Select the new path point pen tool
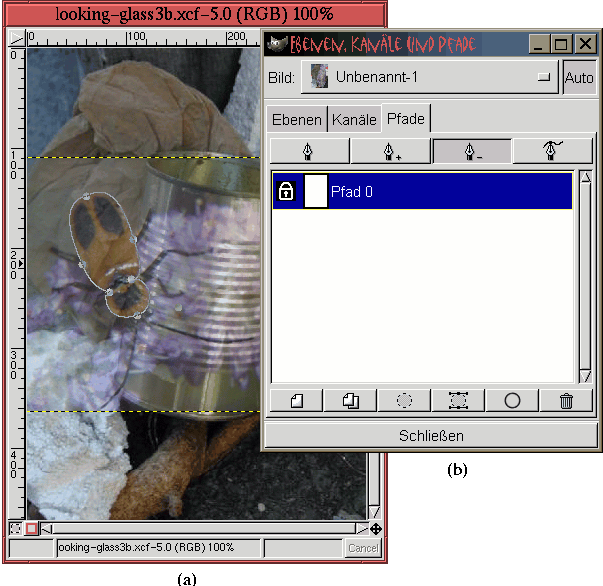This screenshot has width=603, height=586. [309, 150]
